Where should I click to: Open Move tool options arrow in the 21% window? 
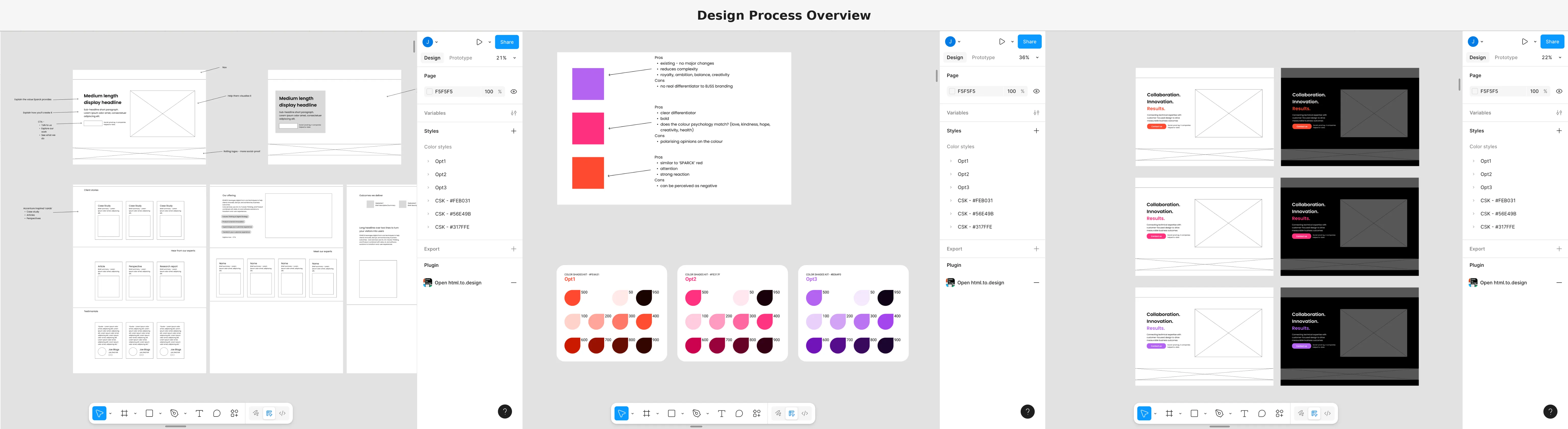click(110, 414)
